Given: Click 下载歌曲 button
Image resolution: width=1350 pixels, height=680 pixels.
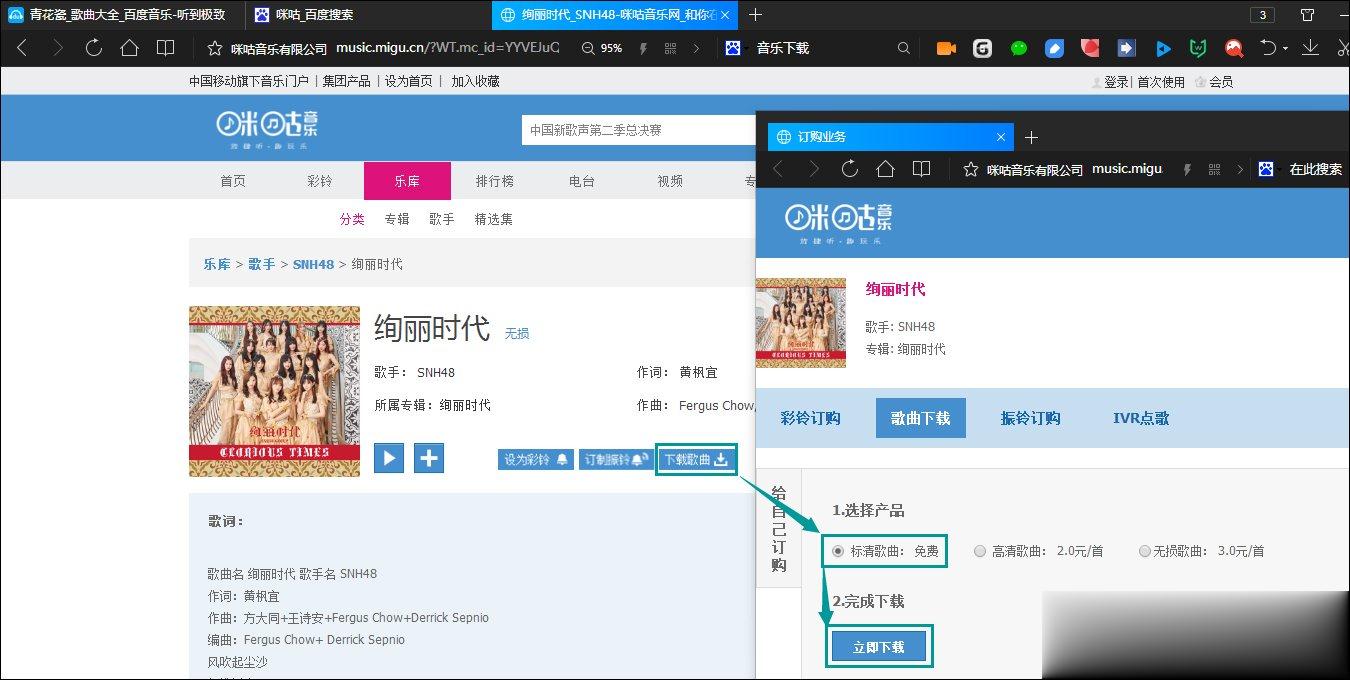Looking at the screenshot, I should (696, 460).
